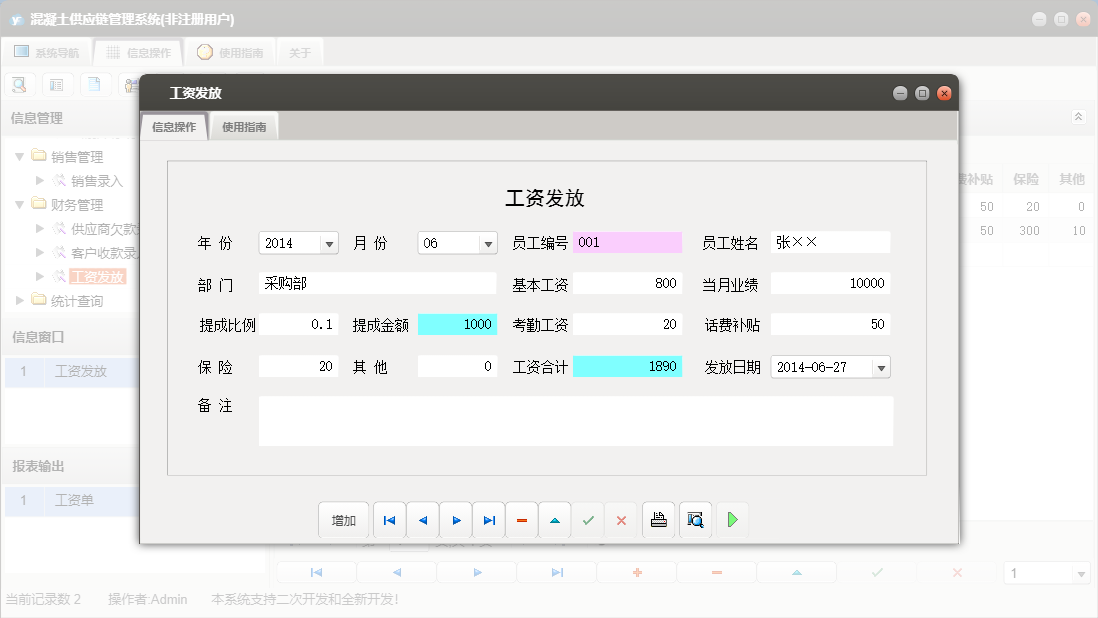The image size is (1098, 618).
Task: Delete the current record
Action: (521, 519)
